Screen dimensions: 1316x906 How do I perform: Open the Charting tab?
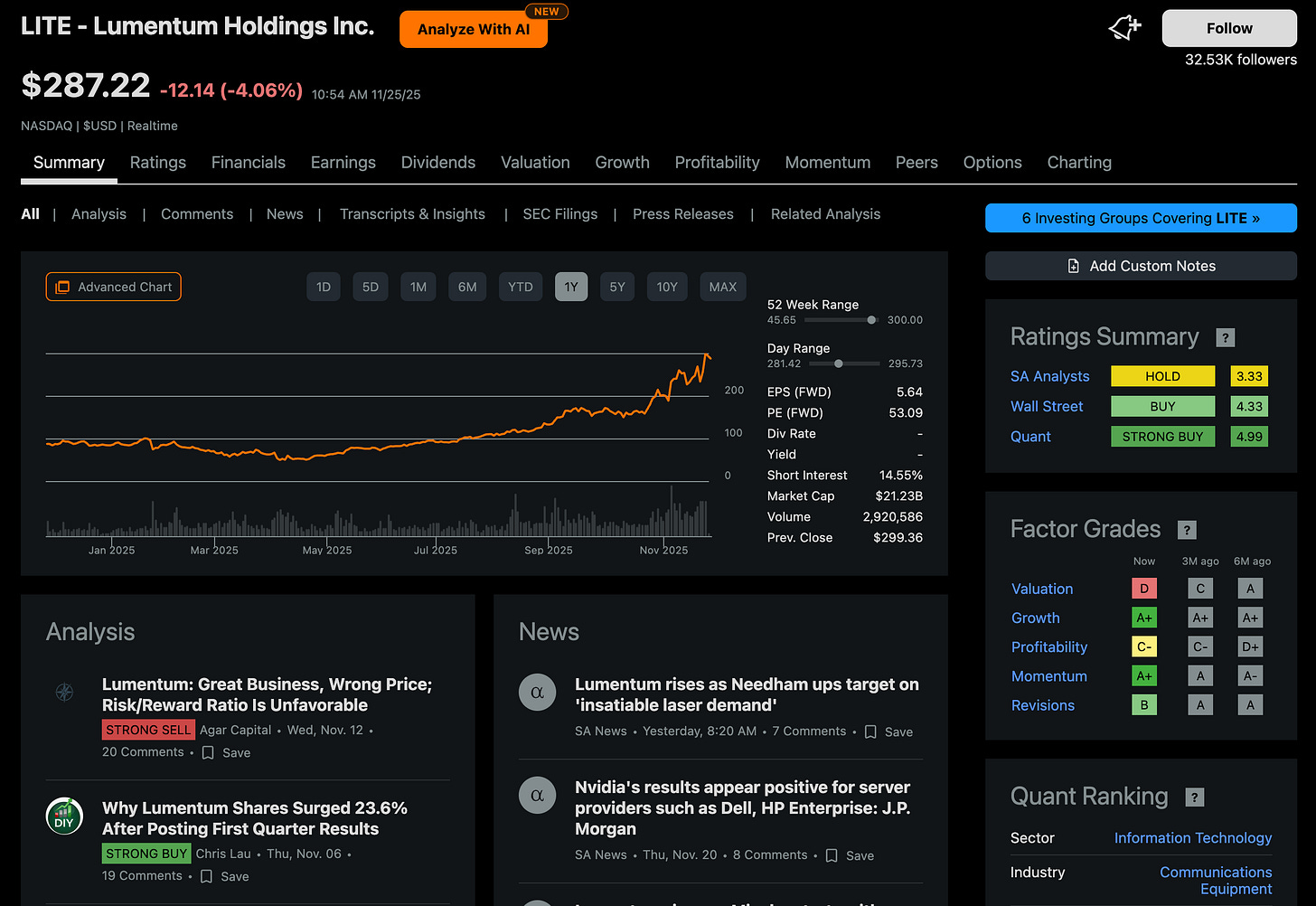[x=1079, y=163]
